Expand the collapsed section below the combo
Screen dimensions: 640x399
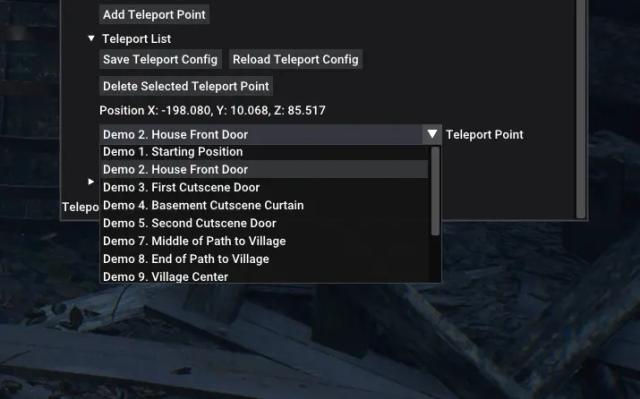click(x=91, y=182)
